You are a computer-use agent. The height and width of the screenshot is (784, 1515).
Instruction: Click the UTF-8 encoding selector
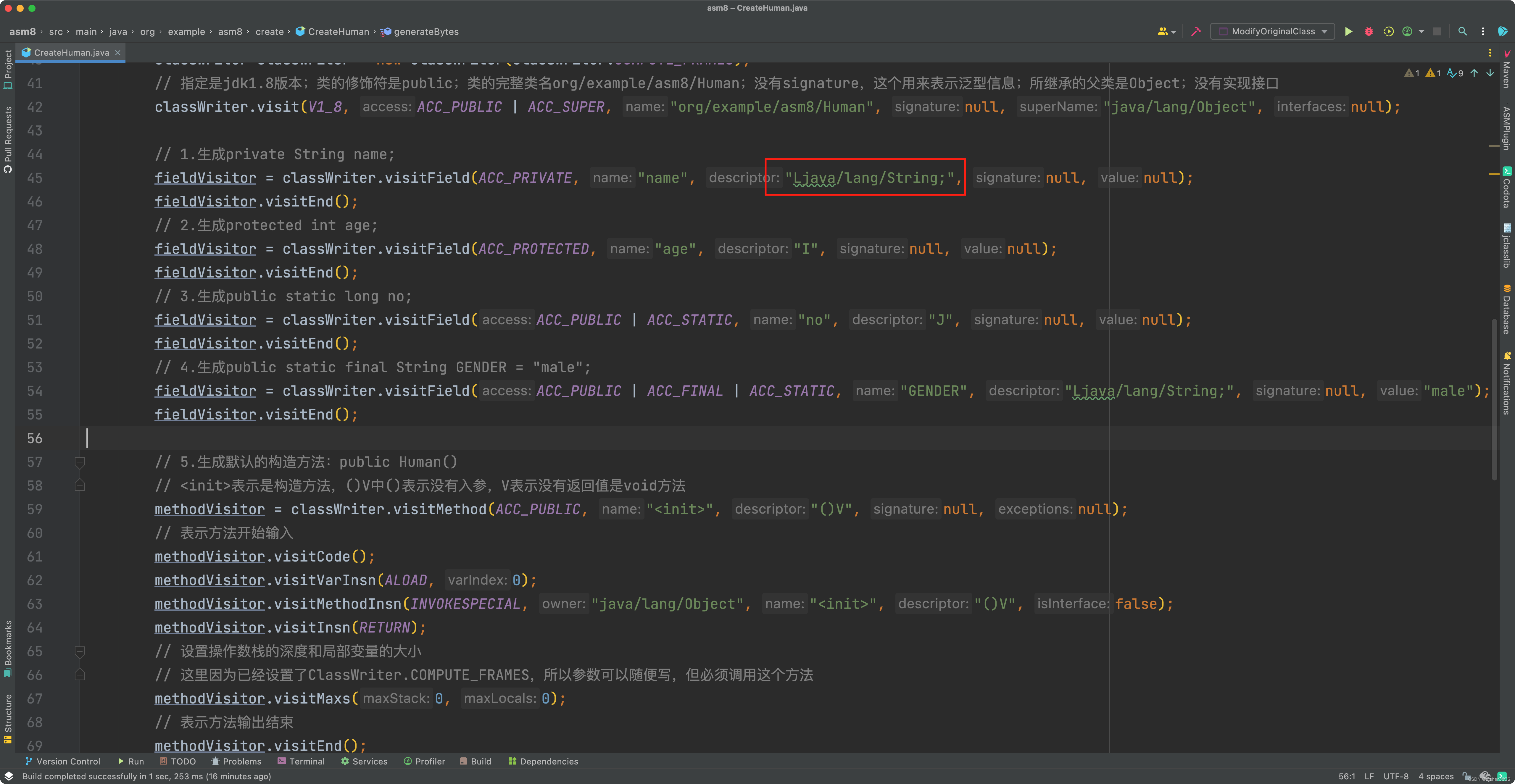point(1396,776)
